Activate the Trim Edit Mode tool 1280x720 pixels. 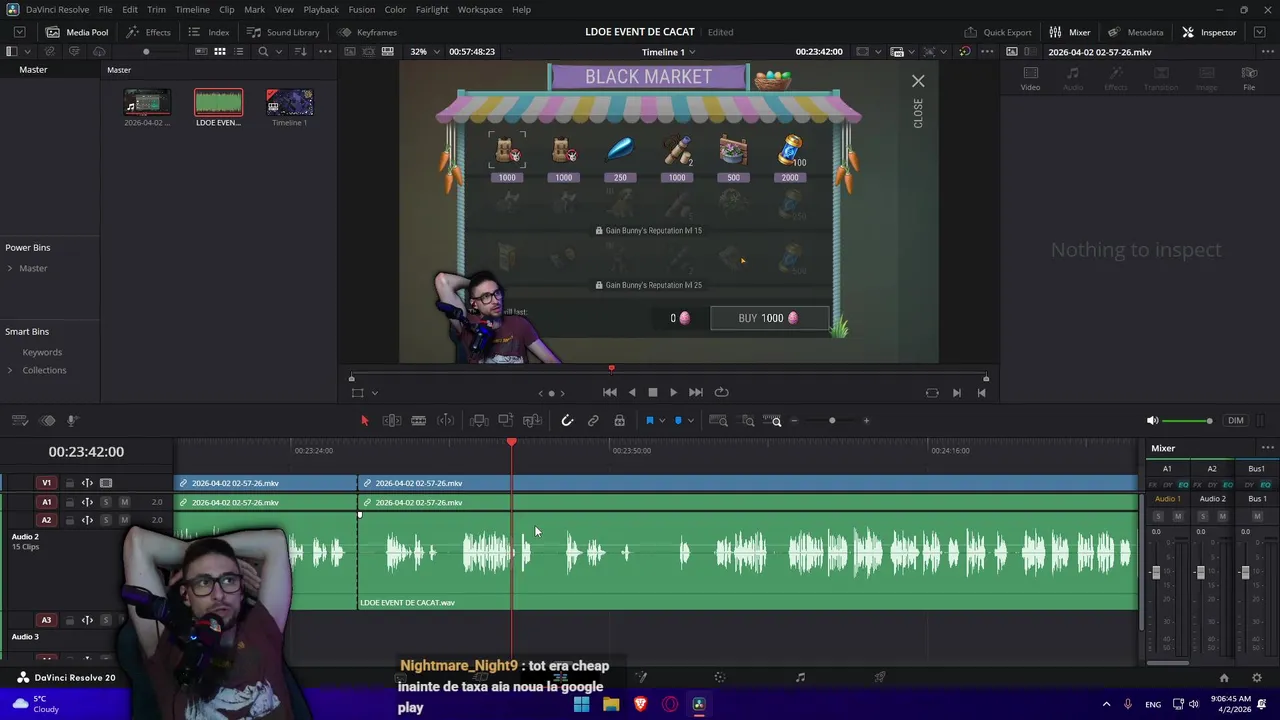coord(392,421)
